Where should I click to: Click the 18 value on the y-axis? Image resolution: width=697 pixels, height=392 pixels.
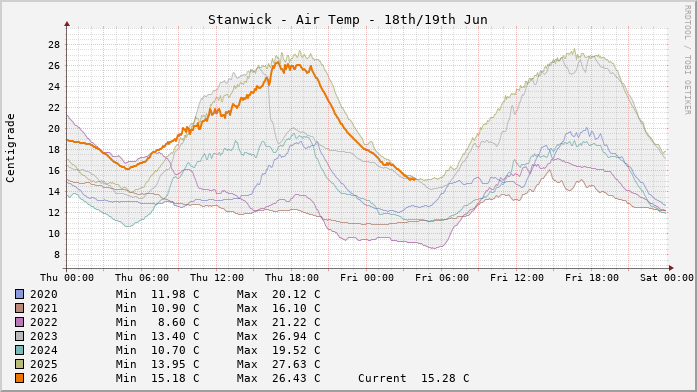click(54, 149)
